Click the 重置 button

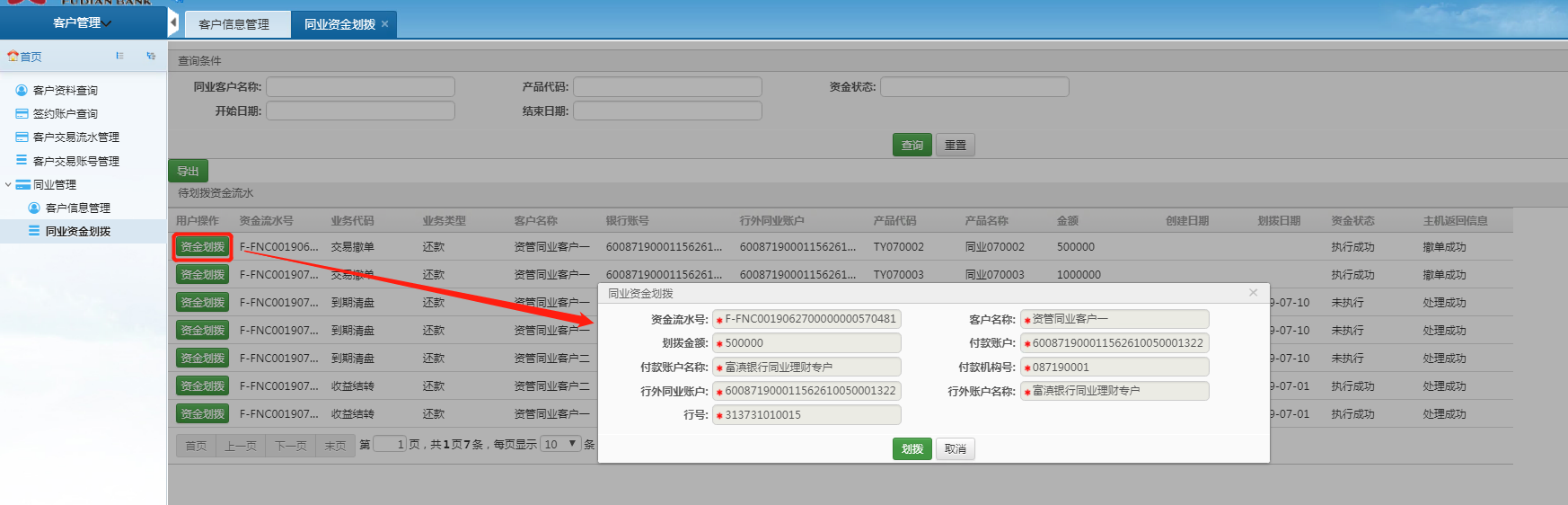(955, 145)
